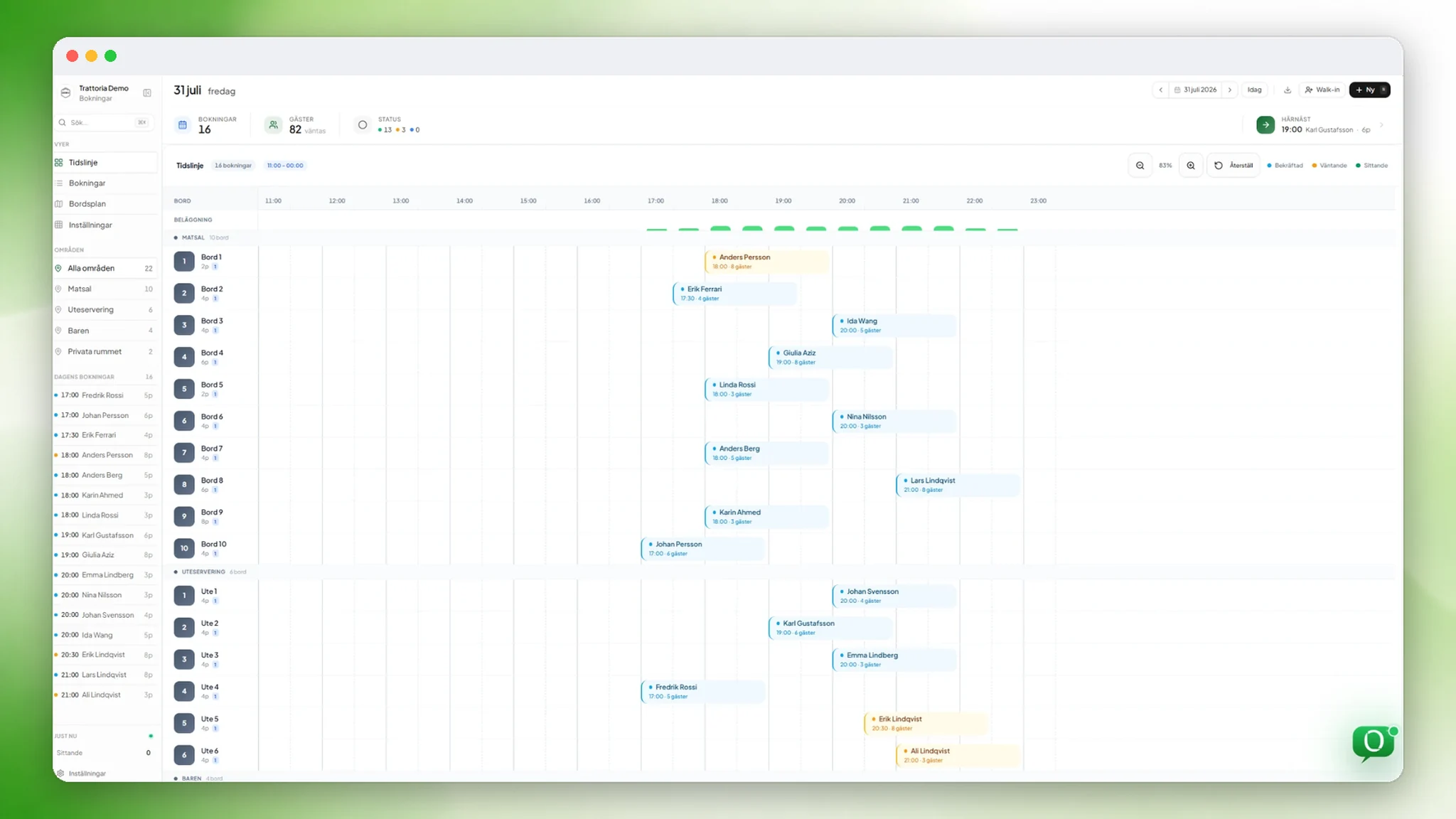Filter by Matsal area
The width and height of the screenshot is (1456, 819).
coord(105,289)
